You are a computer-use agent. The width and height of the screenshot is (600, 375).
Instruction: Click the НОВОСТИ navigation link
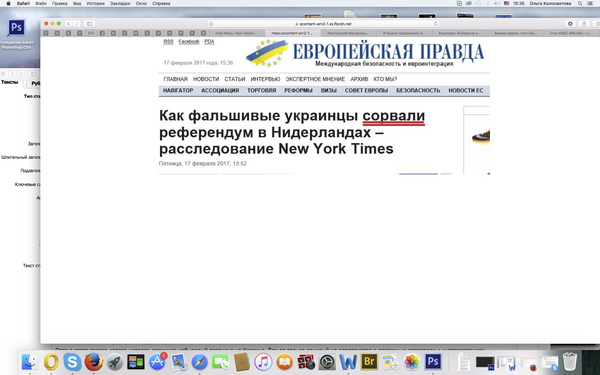pos(206,79)
